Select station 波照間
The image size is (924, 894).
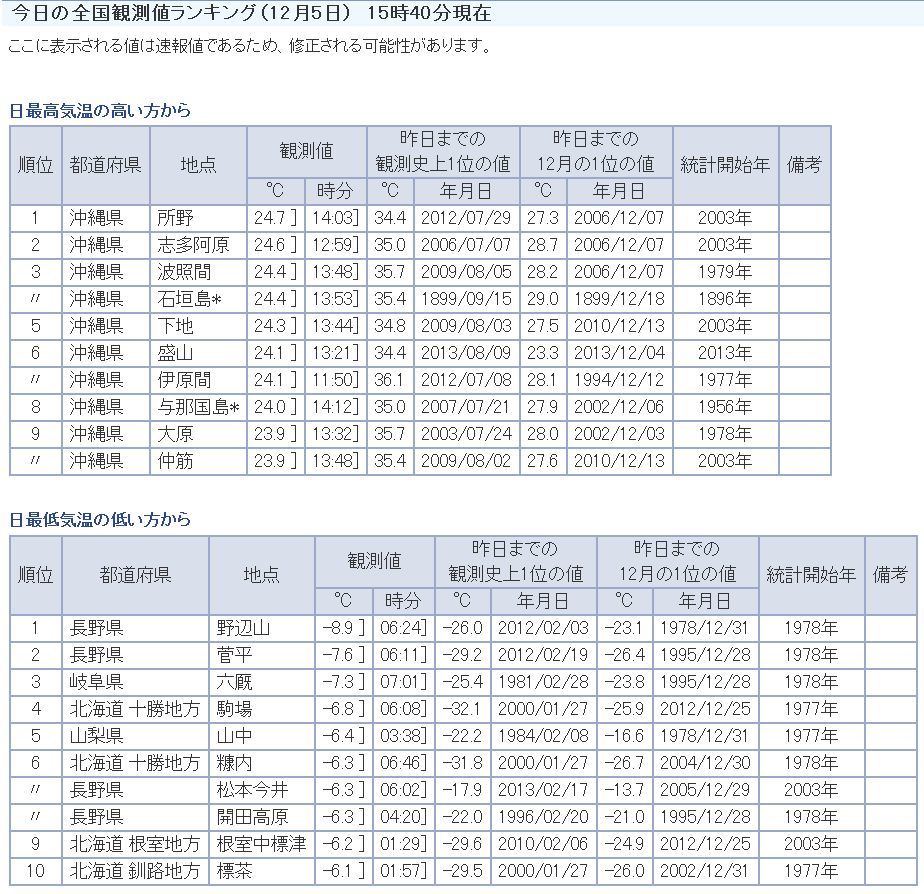184,272
